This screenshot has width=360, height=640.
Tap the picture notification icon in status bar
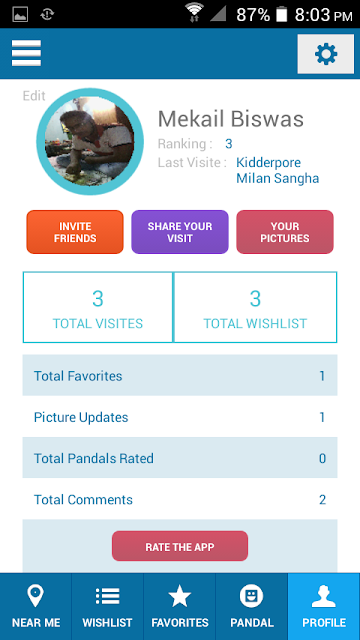tap(20, 15)
